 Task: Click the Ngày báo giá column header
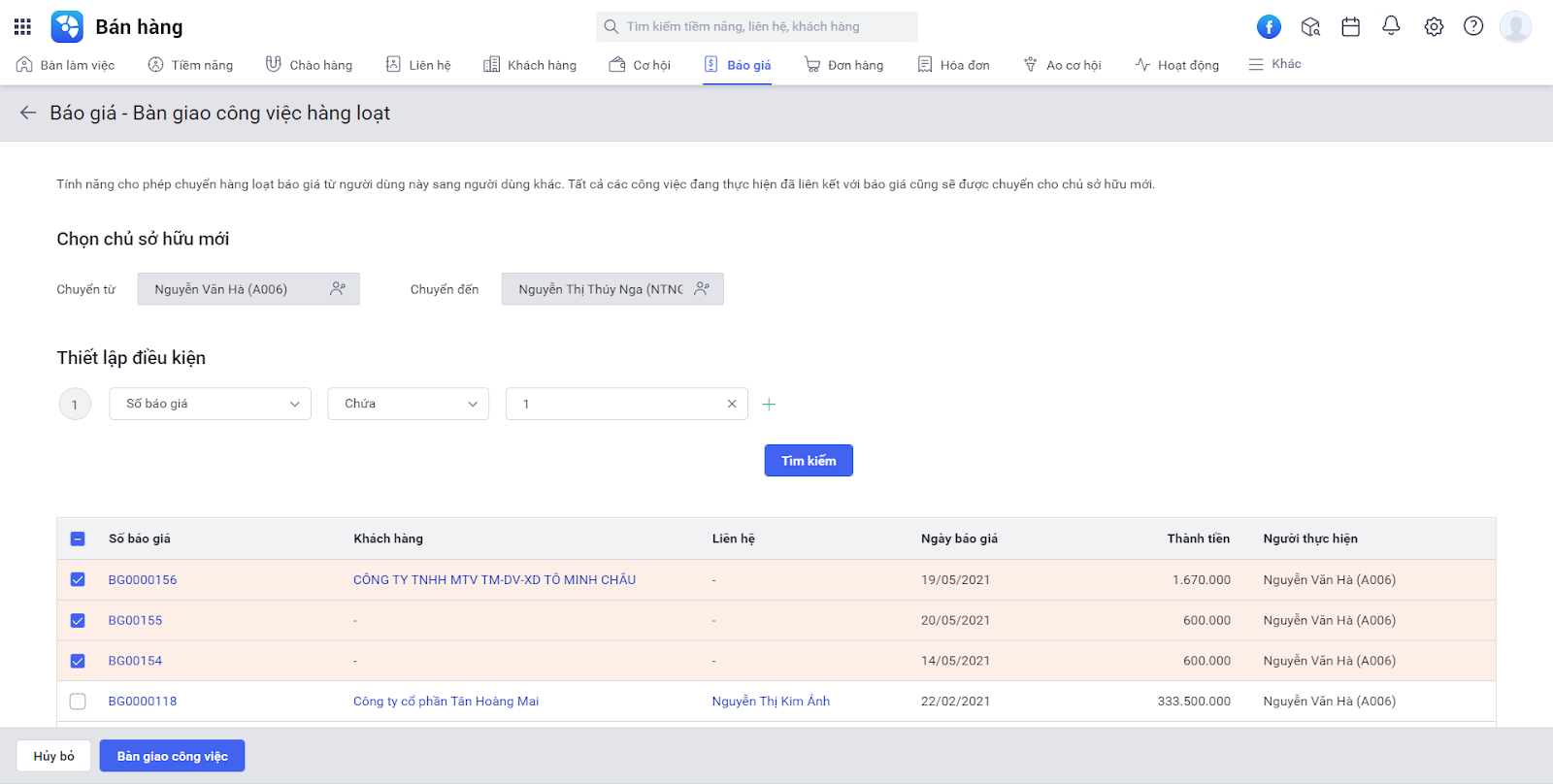(959, 539)
